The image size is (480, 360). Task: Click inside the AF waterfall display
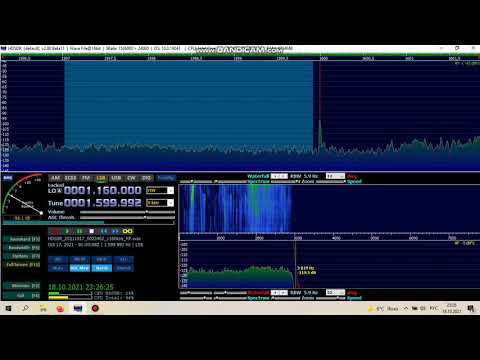[236, 208]
